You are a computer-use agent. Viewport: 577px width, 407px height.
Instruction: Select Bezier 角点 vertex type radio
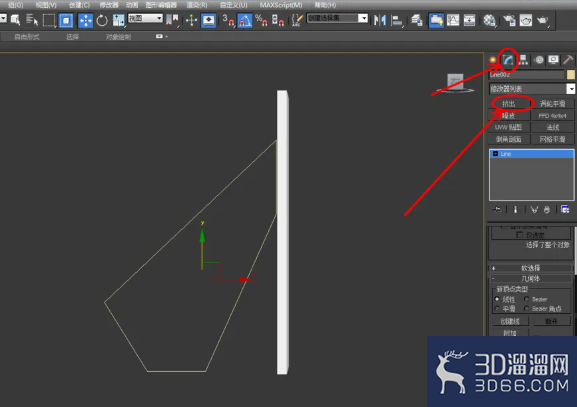click(527, 308)
